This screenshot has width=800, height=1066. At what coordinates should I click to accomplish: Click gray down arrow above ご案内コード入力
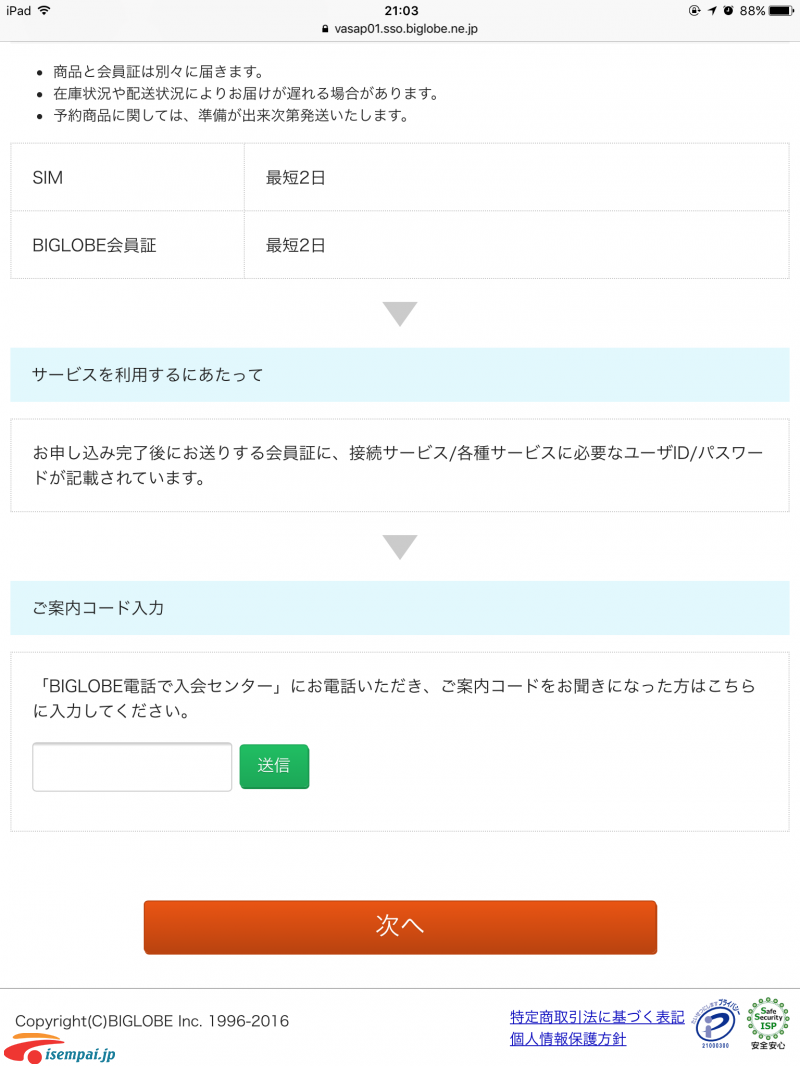pos(400,547)
